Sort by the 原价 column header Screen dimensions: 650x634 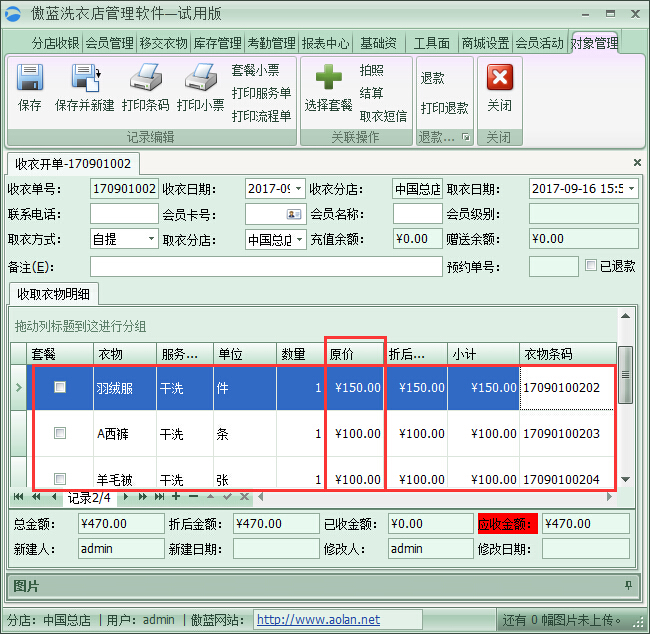click(x=356, y=354)
